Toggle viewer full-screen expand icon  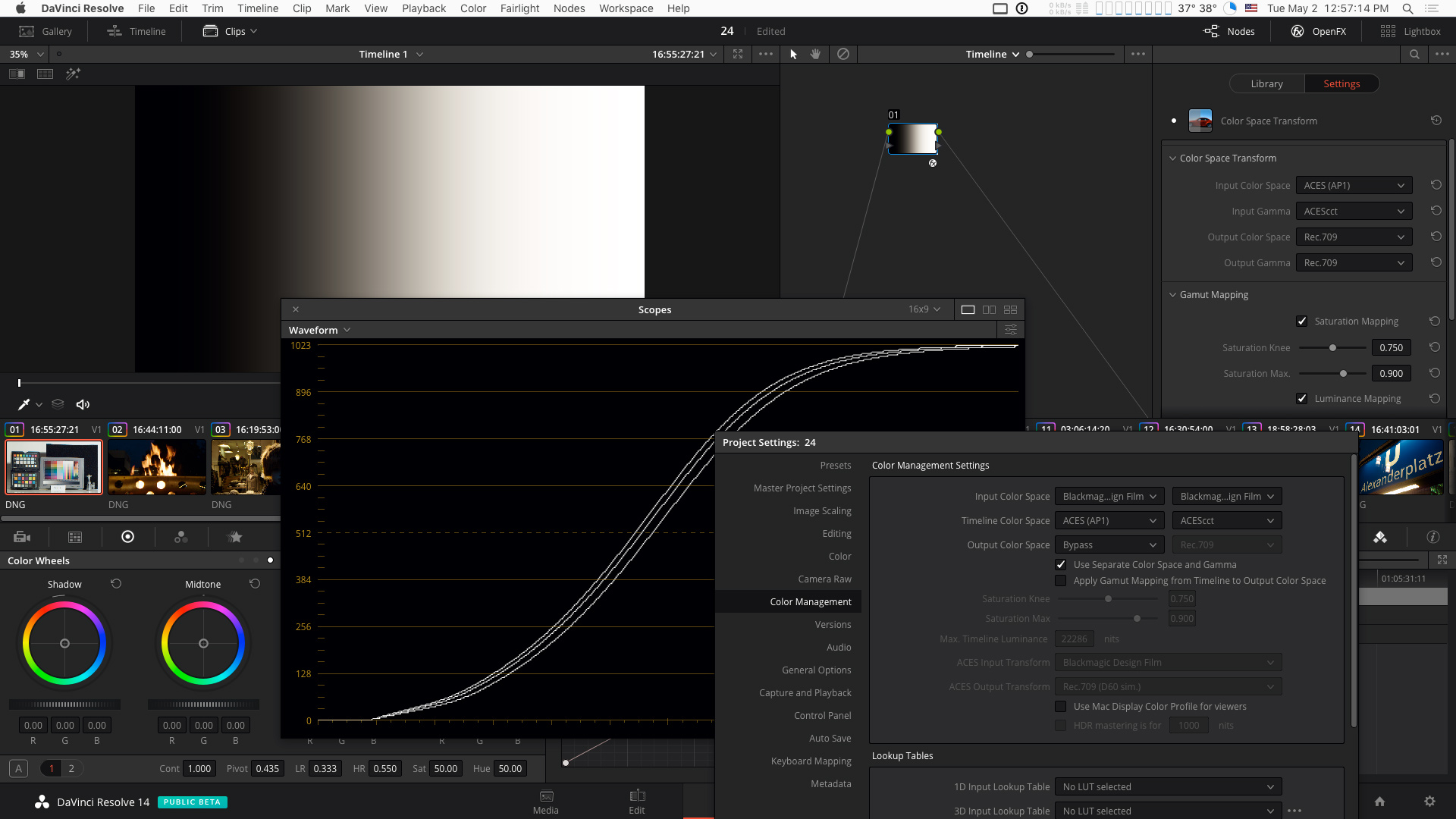(738, 54)
